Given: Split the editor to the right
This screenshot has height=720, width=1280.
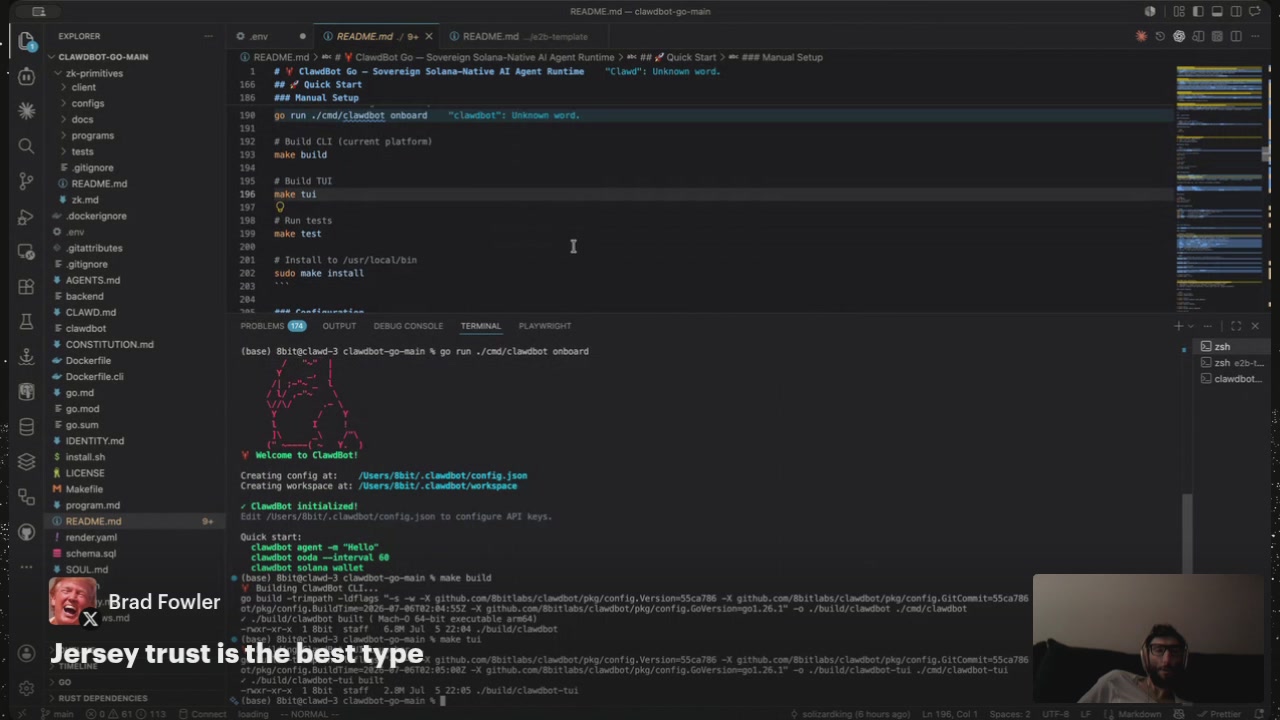Looking at the screenshot, I should coord(1236,37).
